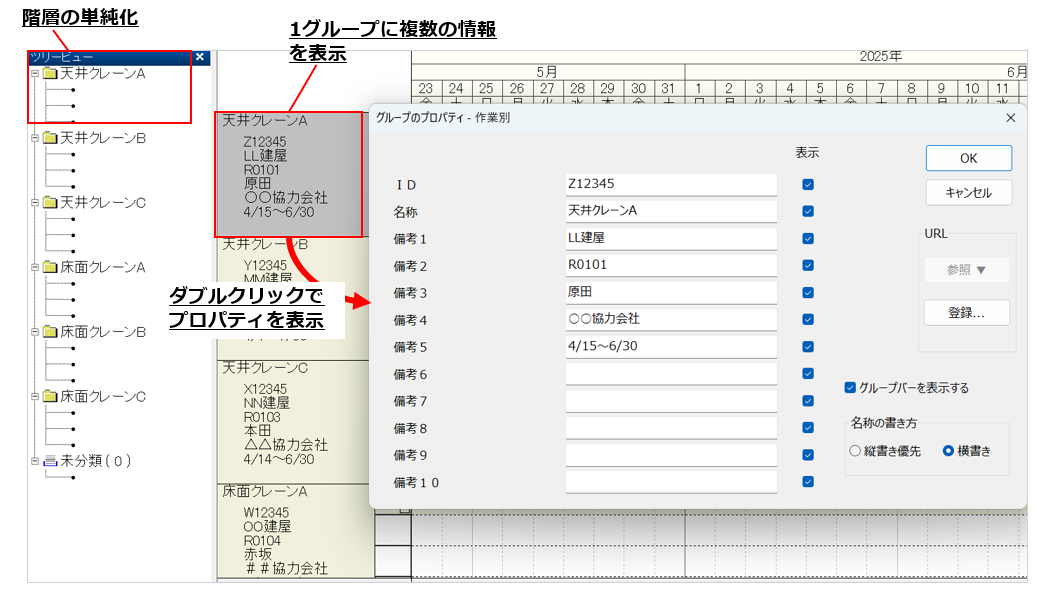Collapse the 床面クレーンB tree node
Screen dimensions: 1040x595
pos(35,332)
